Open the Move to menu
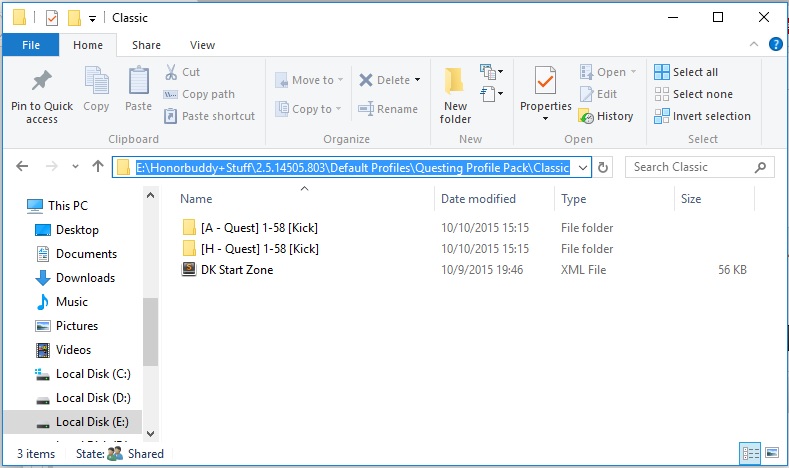This screenshot has width=789, height=468. coord(309,80)
